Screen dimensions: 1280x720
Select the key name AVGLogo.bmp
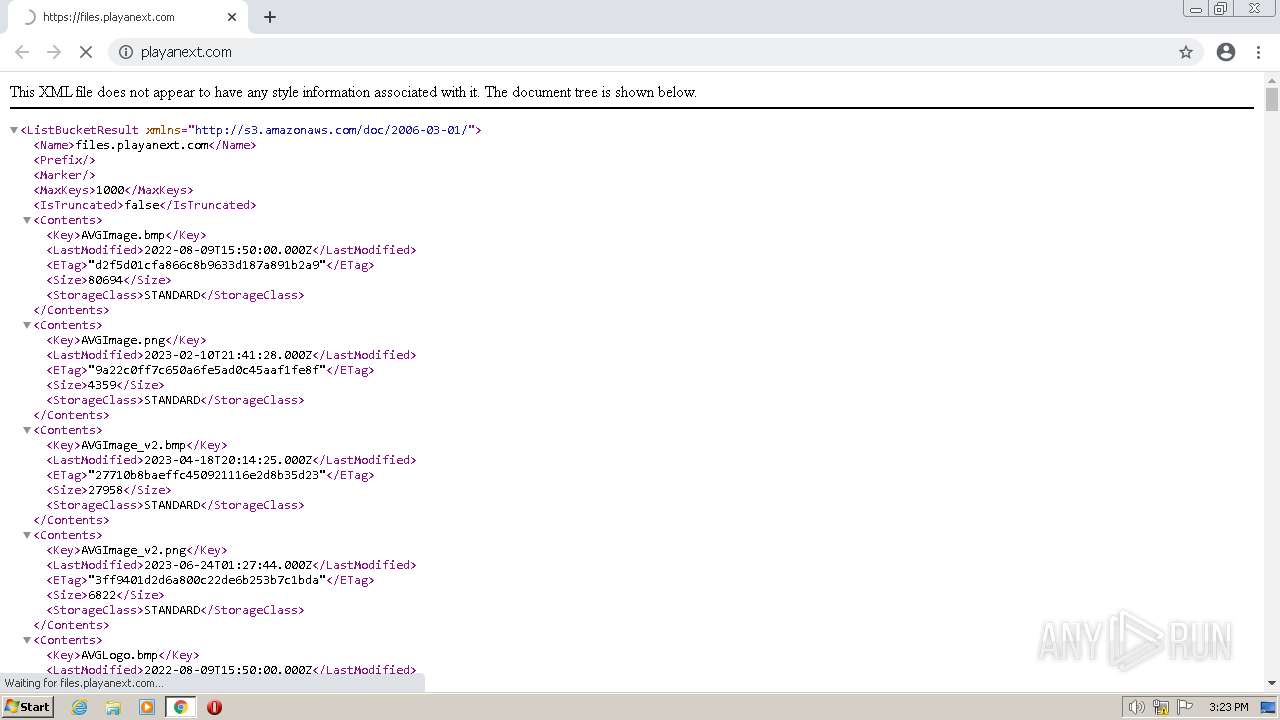click(119, 655)
